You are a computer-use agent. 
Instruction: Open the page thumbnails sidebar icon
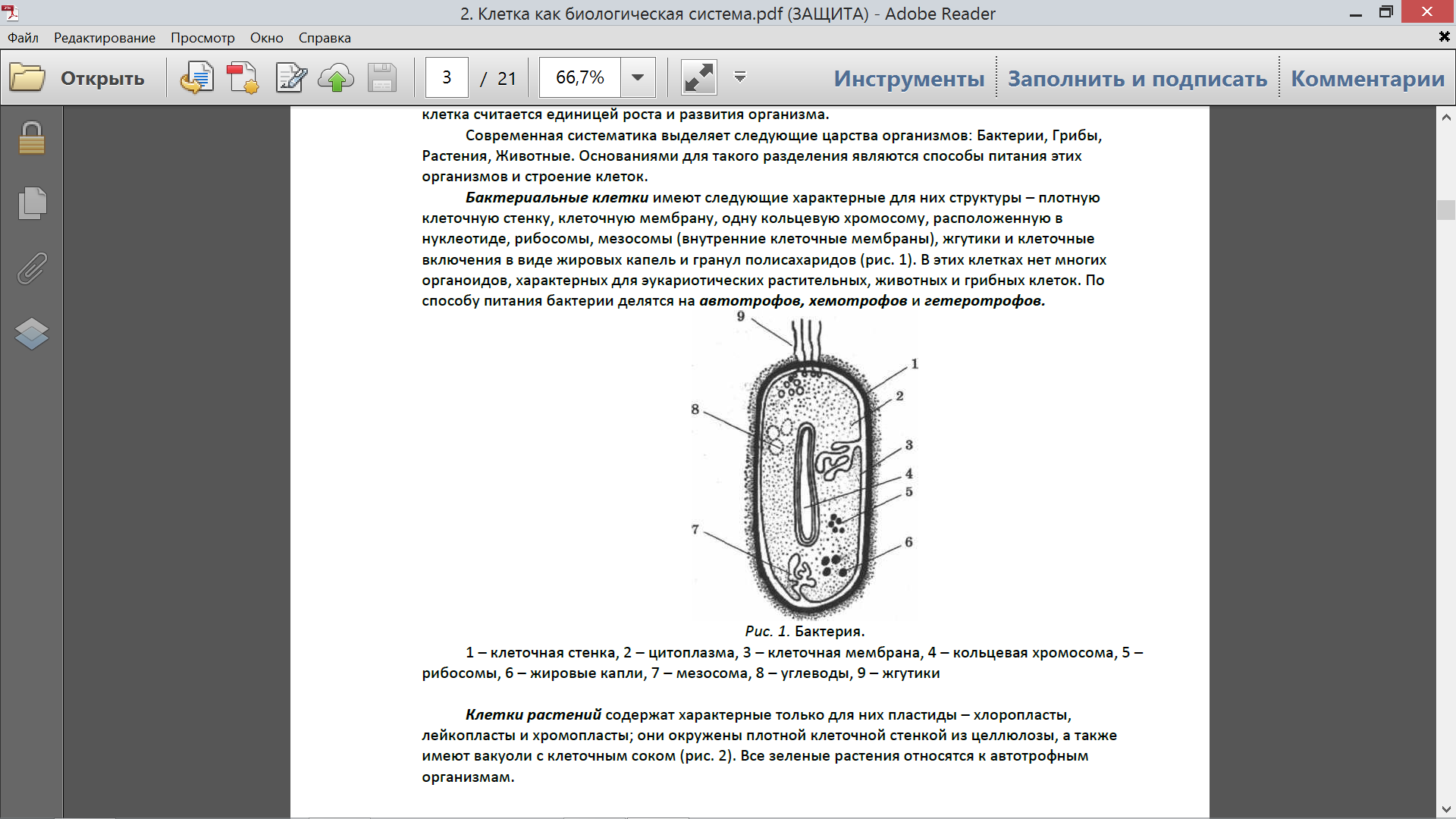pyautogui.click(x=32, y=203)
